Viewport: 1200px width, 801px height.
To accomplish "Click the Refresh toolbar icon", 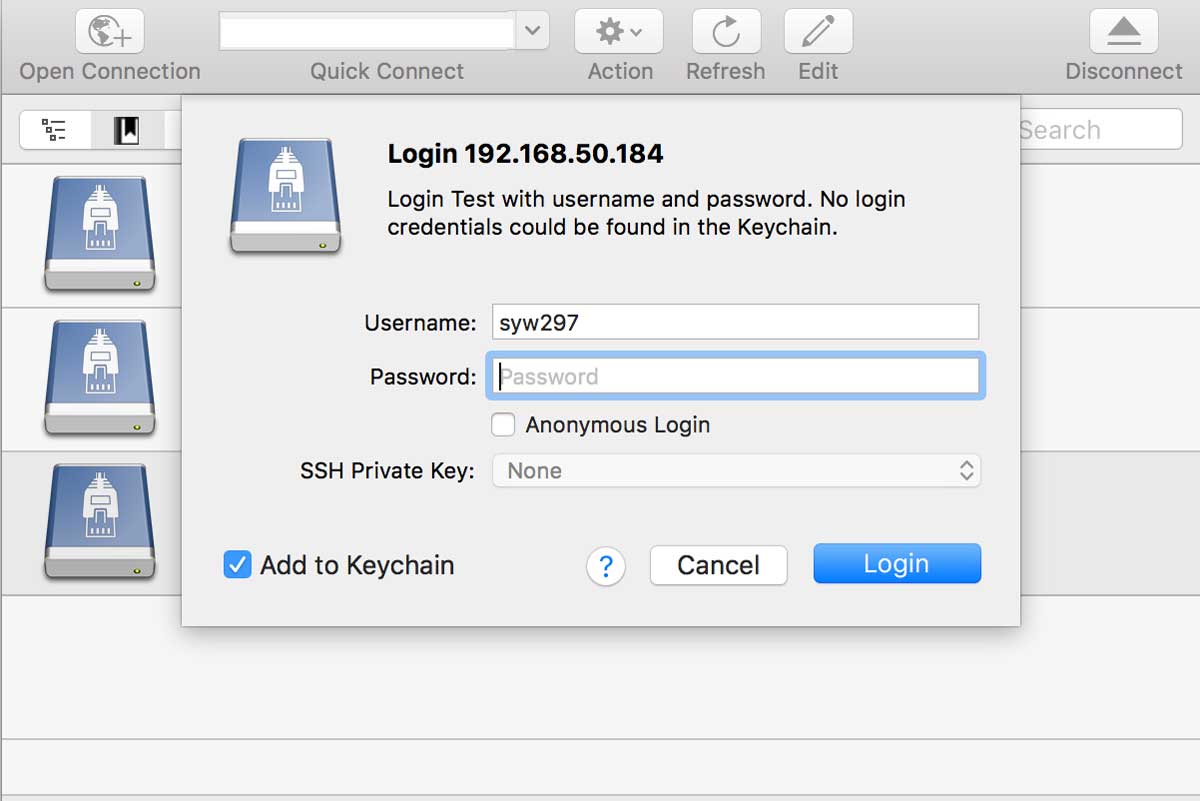I will (726, 32).
